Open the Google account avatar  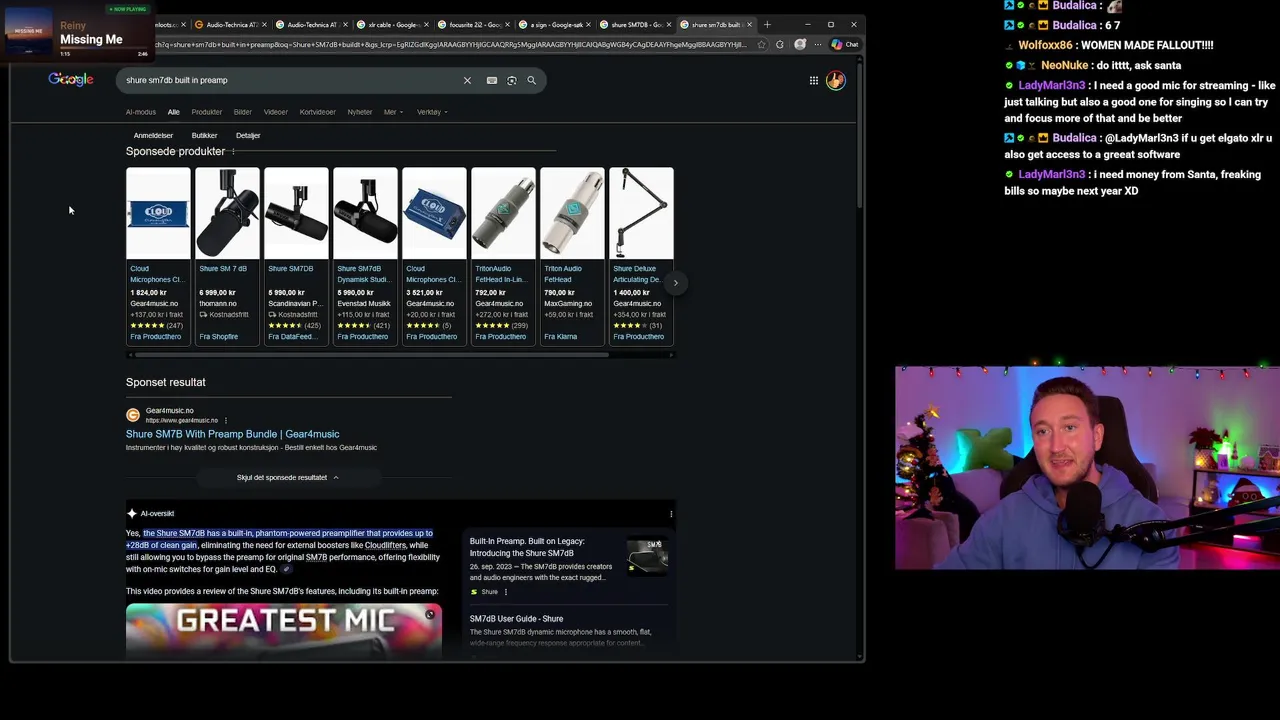click(x=836, y=80)
